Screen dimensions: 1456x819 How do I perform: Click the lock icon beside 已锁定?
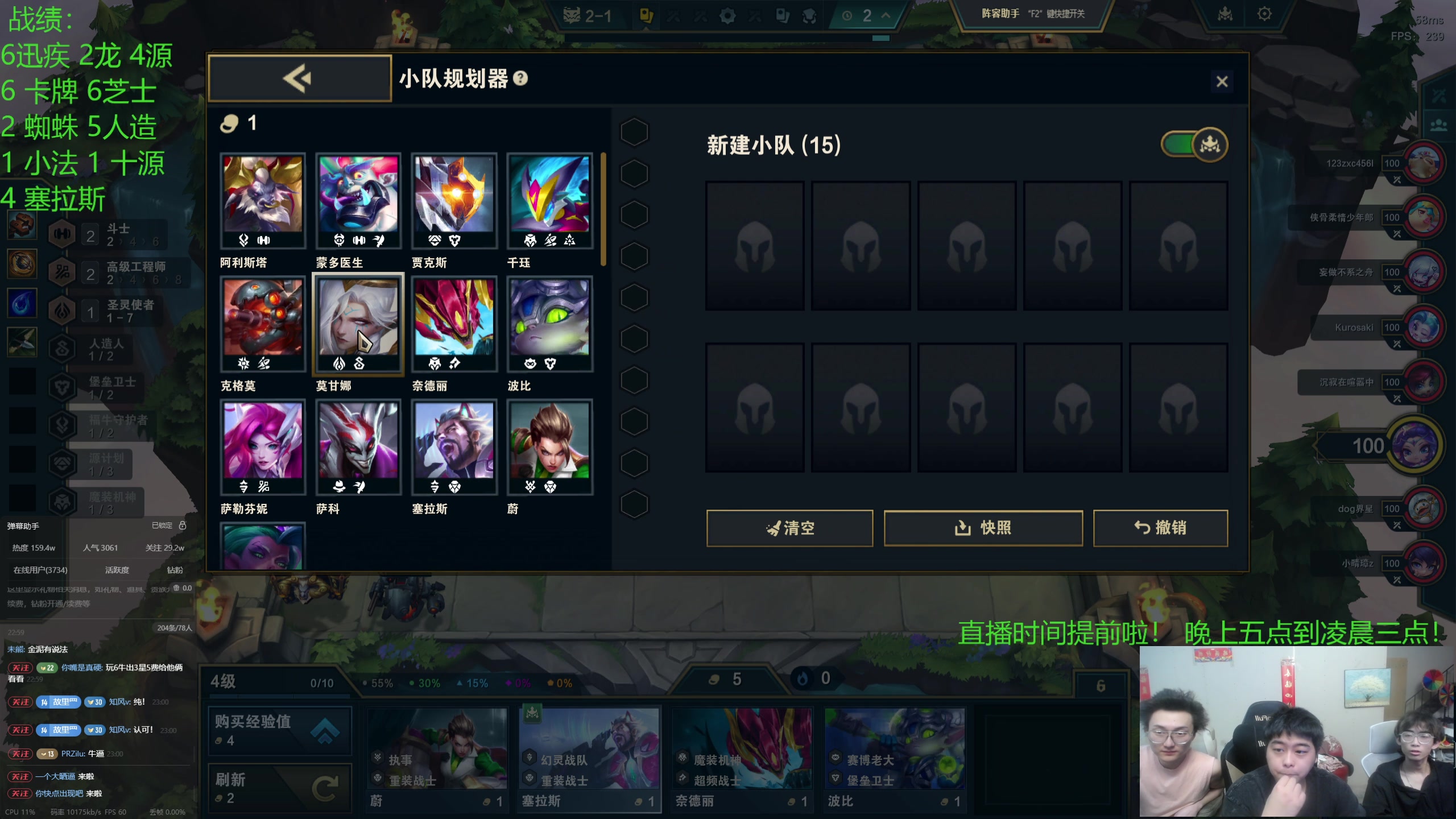pyautogui.click(x=183, y=526)
